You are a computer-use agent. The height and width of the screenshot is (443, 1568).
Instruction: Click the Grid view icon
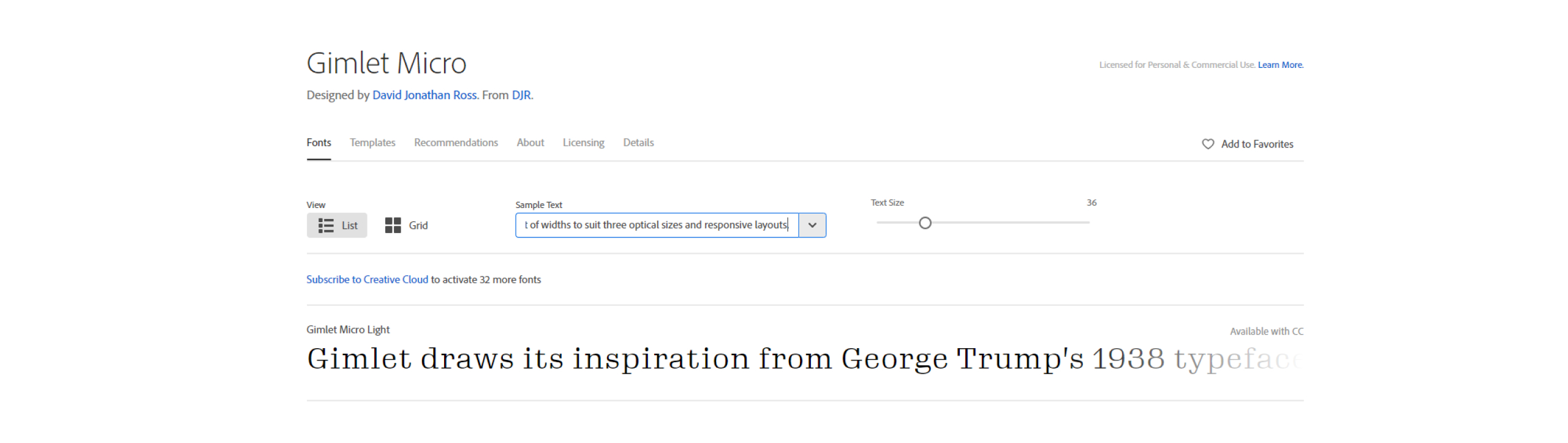tap(393, 225)
